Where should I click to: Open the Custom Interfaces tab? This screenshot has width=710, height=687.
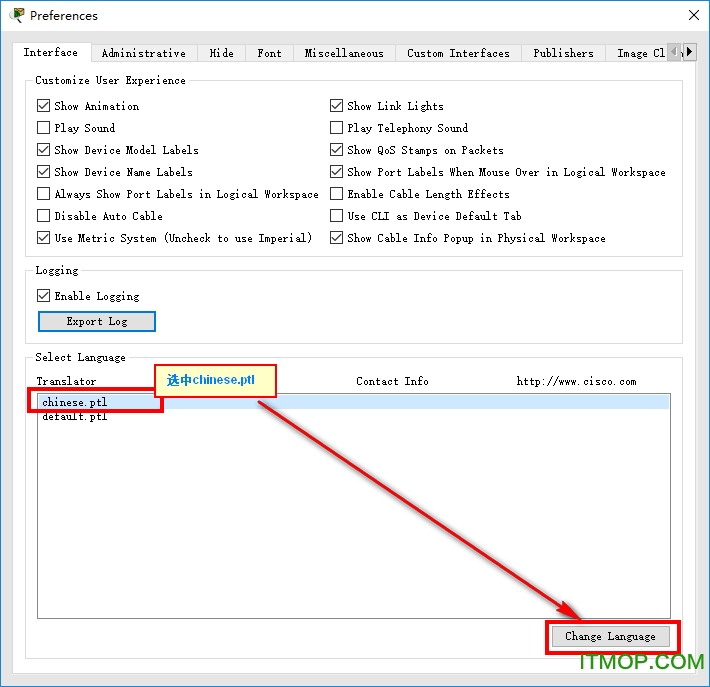458,53
